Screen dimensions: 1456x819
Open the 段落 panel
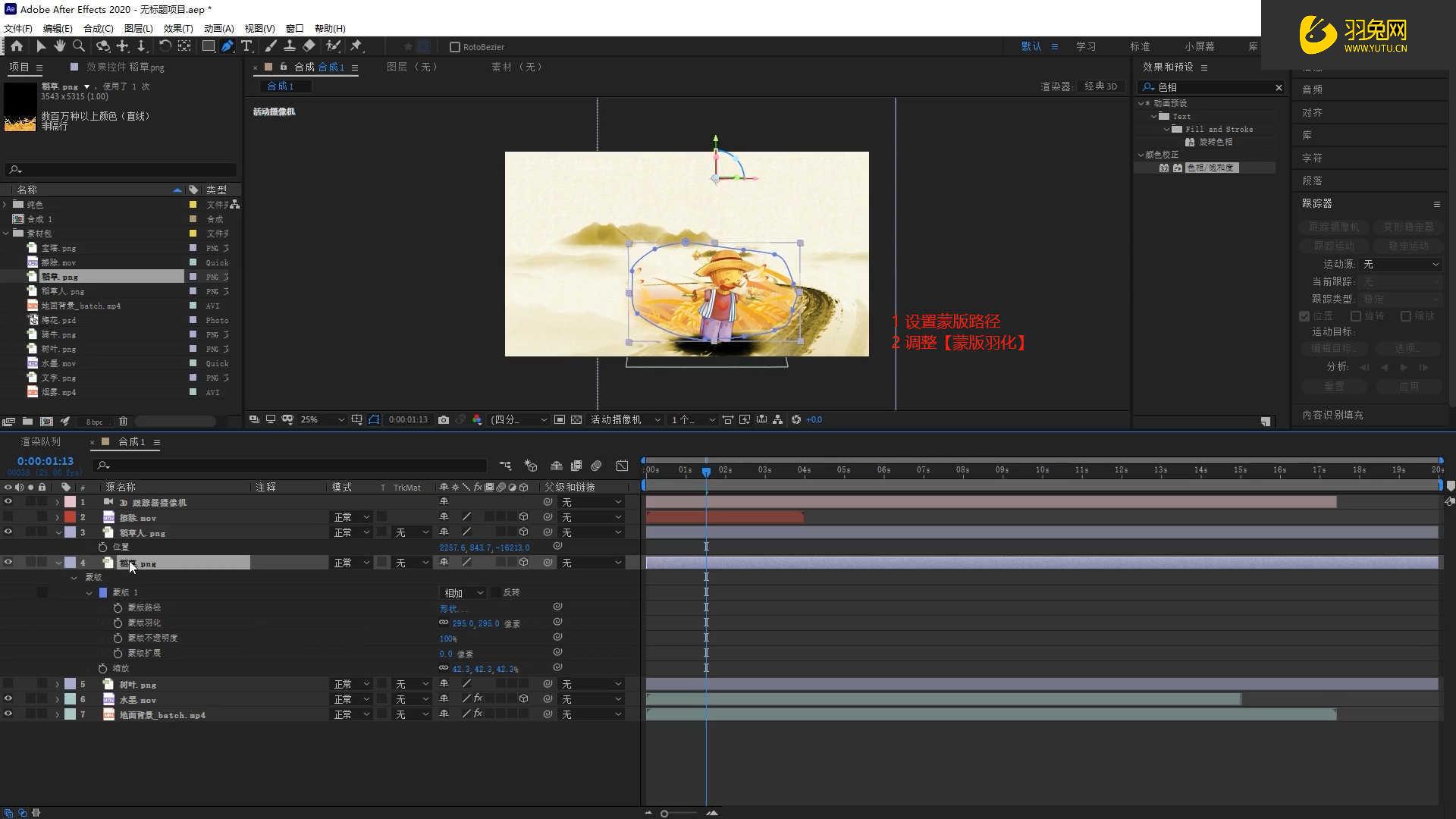click(x=1312, y=180)
